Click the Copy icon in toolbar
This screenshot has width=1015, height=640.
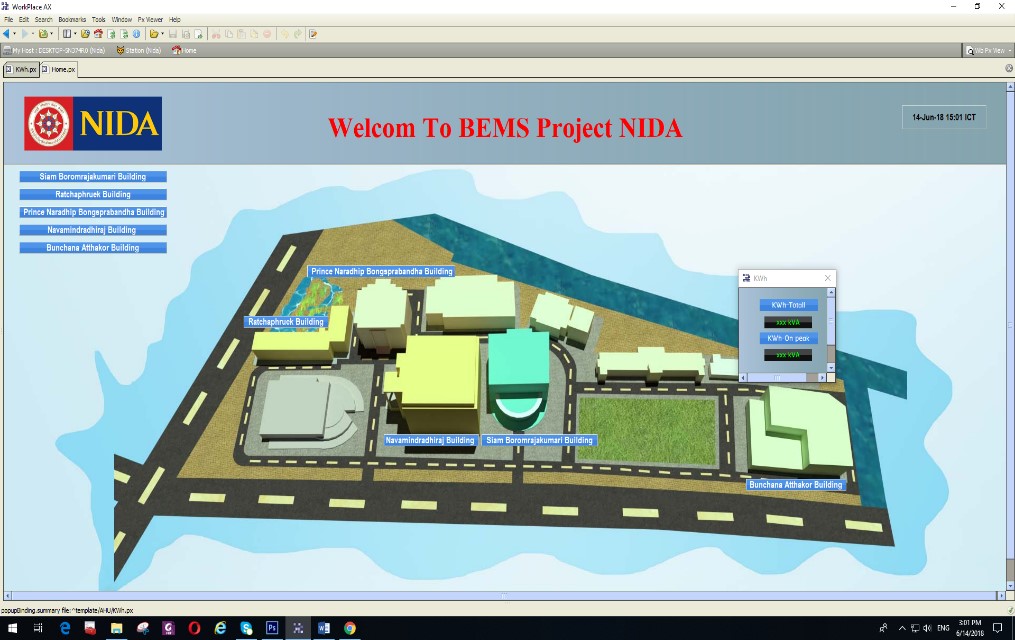pos(229,34)
